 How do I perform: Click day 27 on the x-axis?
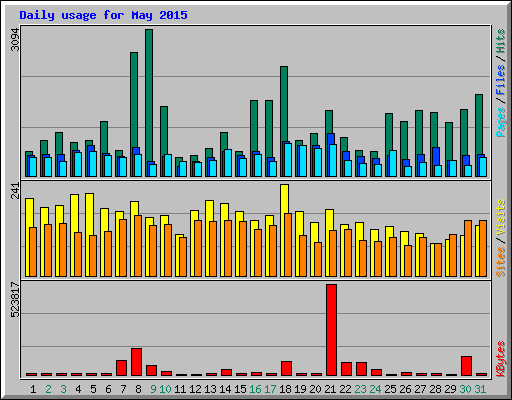click(x=420, y=389)
